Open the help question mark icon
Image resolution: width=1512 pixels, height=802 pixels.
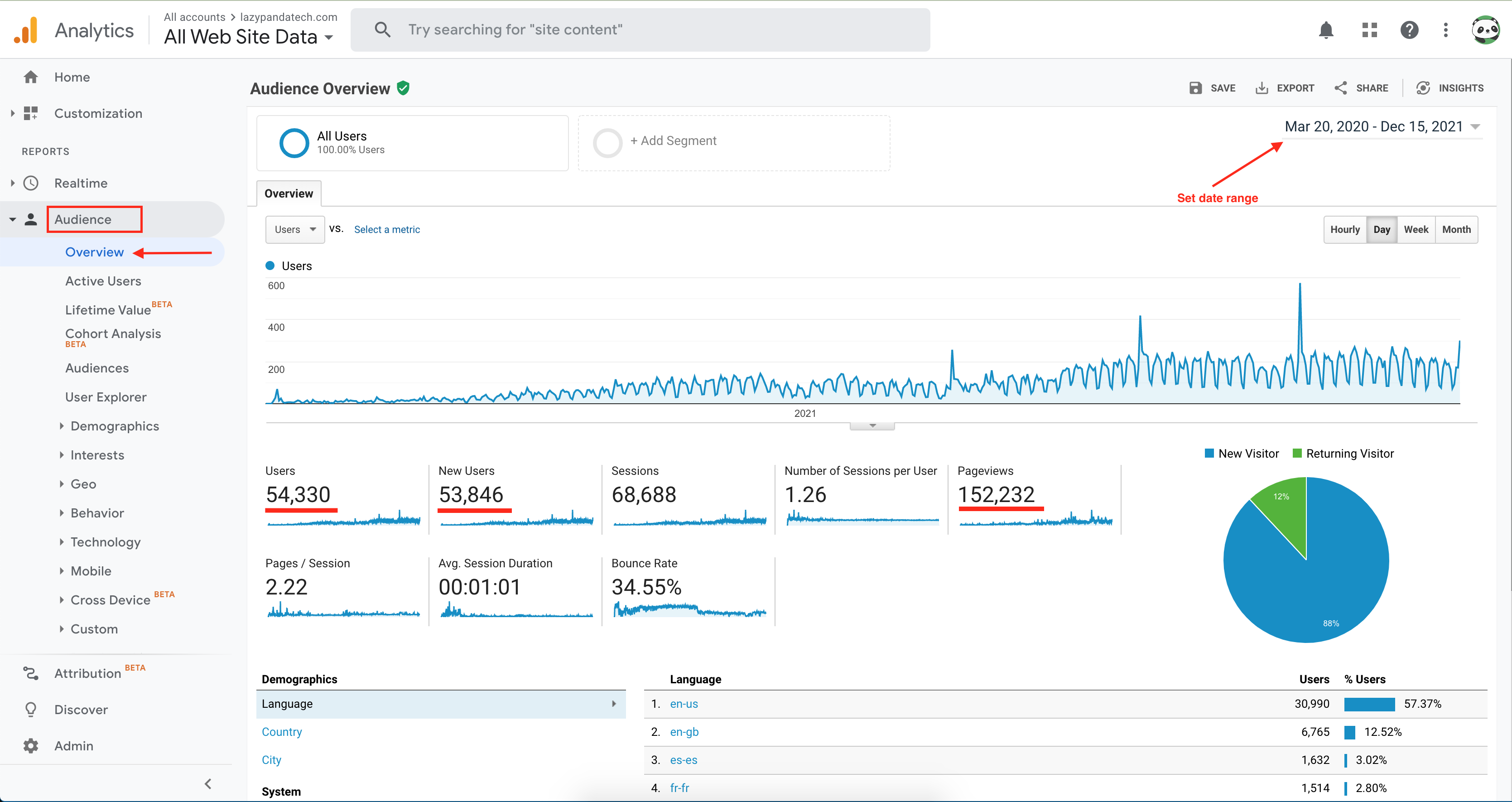[x=1409, y=30]
